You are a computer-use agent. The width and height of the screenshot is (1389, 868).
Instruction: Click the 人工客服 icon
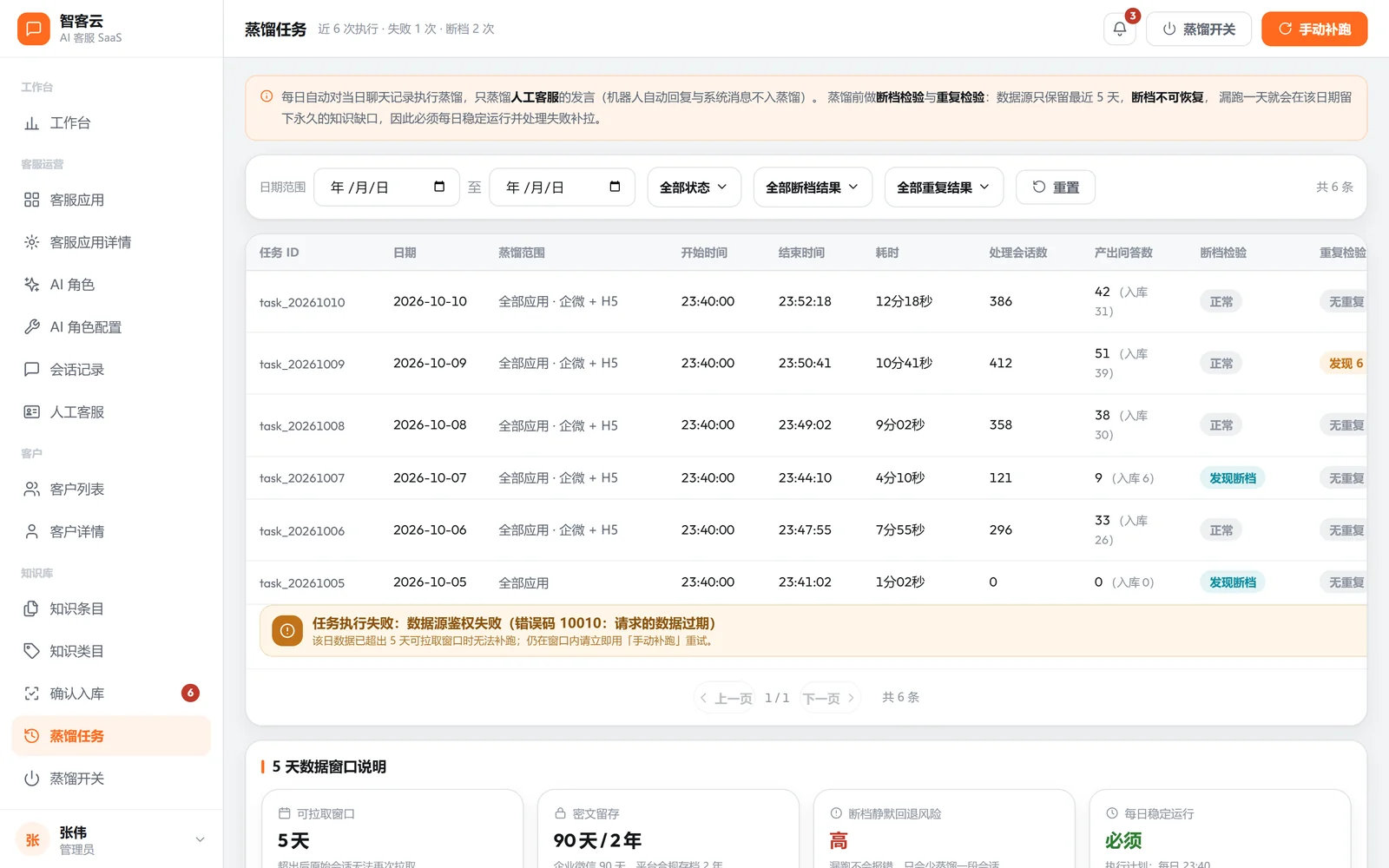tap(32, 412)
